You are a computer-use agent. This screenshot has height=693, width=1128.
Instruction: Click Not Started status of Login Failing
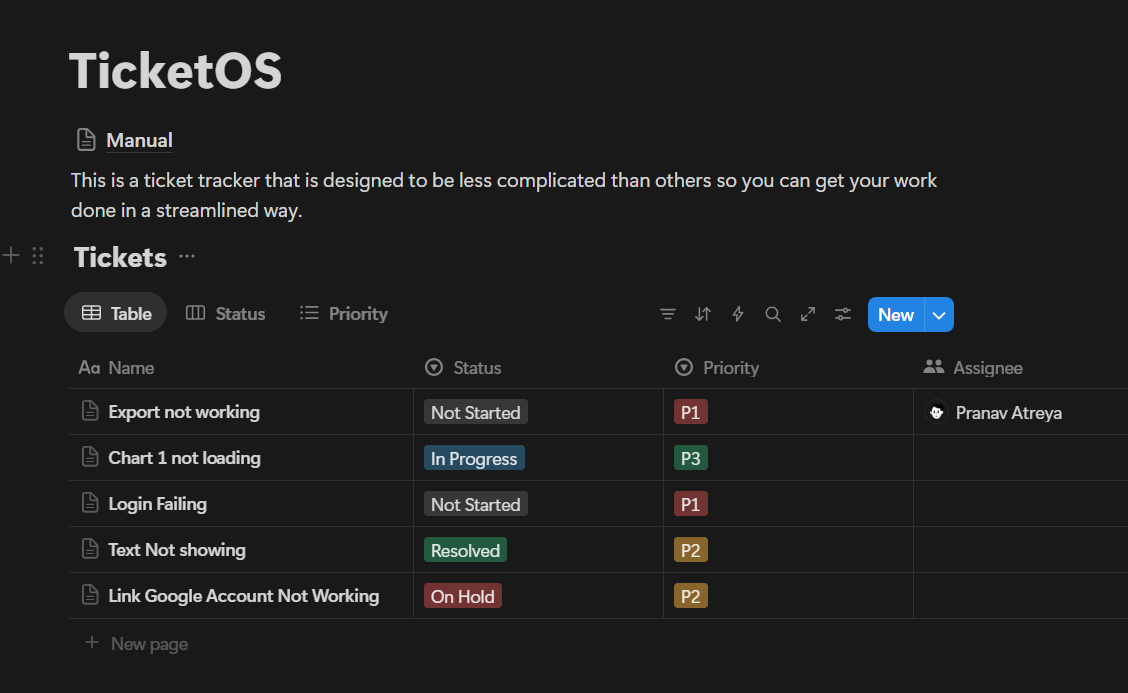[x=476, y=504]
